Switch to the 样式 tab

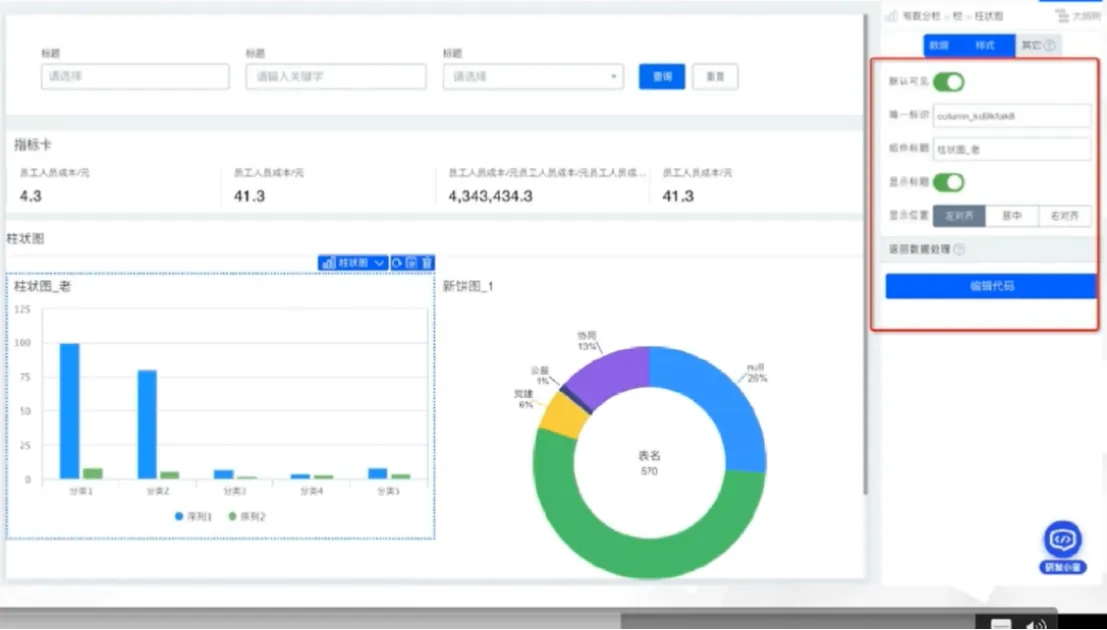point(985,45)
